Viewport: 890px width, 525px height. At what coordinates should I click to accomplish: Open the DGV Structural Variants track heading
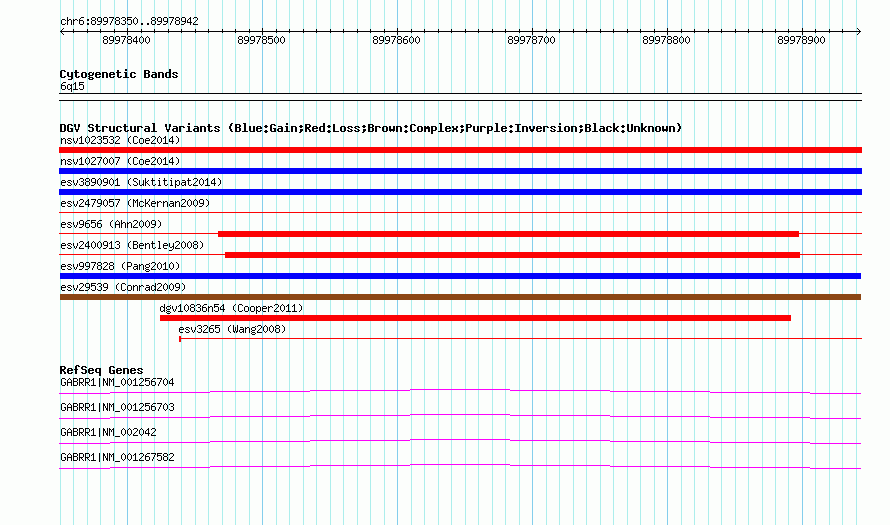click(371, 128)
